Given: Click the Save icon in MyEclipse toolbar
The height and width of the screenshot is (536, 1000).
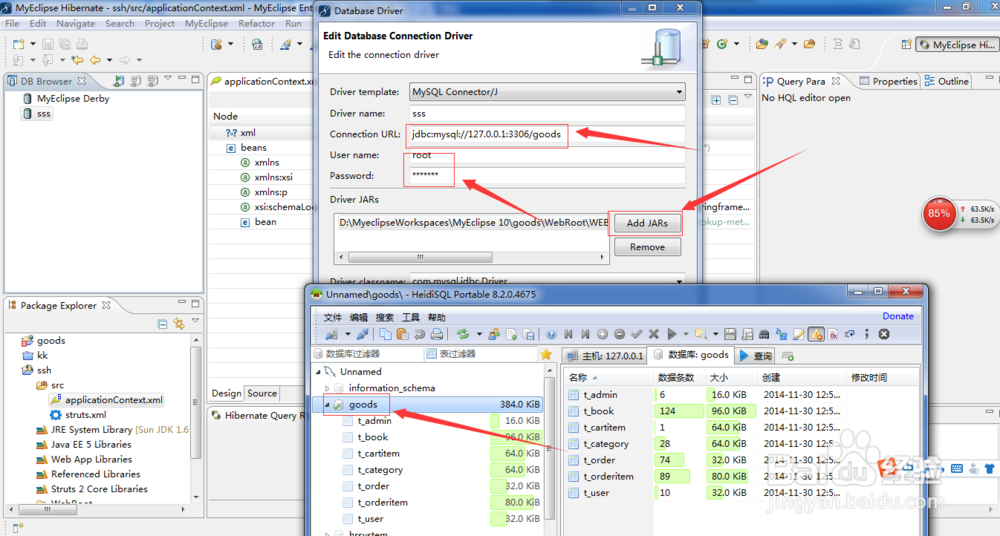Looking at the screenshot, I should click(48, 44).
